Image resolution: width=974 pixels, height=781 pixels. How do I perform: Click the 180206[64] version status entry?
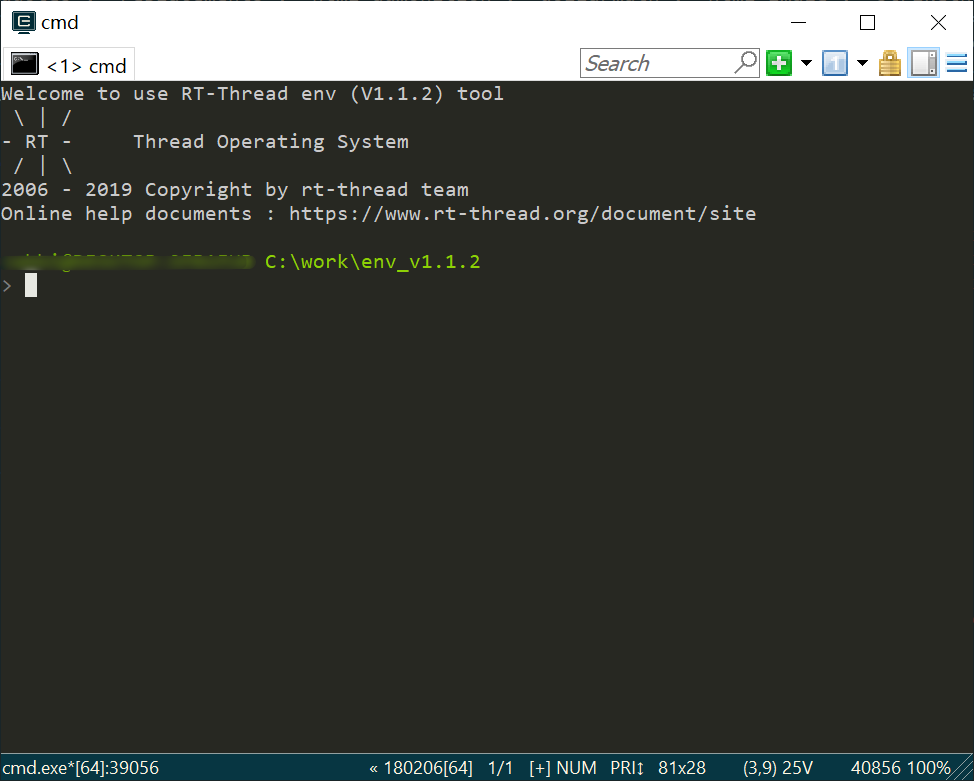pos(421,768)
